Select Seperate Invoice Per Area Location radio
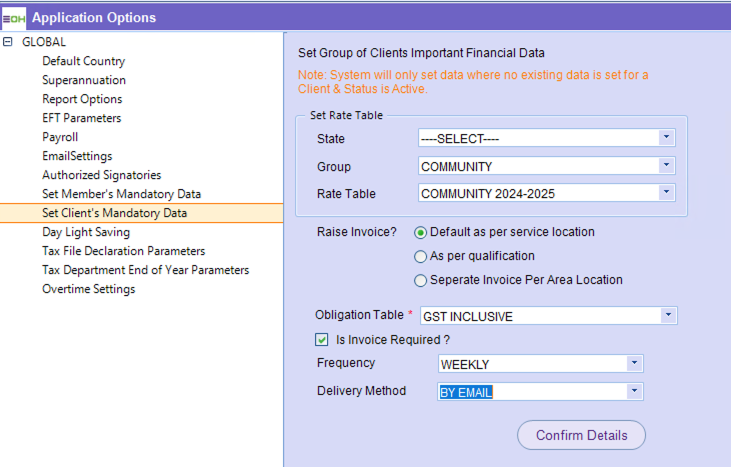Image resolution: width=731 pixels, height=467 pixels. [421, 280]
